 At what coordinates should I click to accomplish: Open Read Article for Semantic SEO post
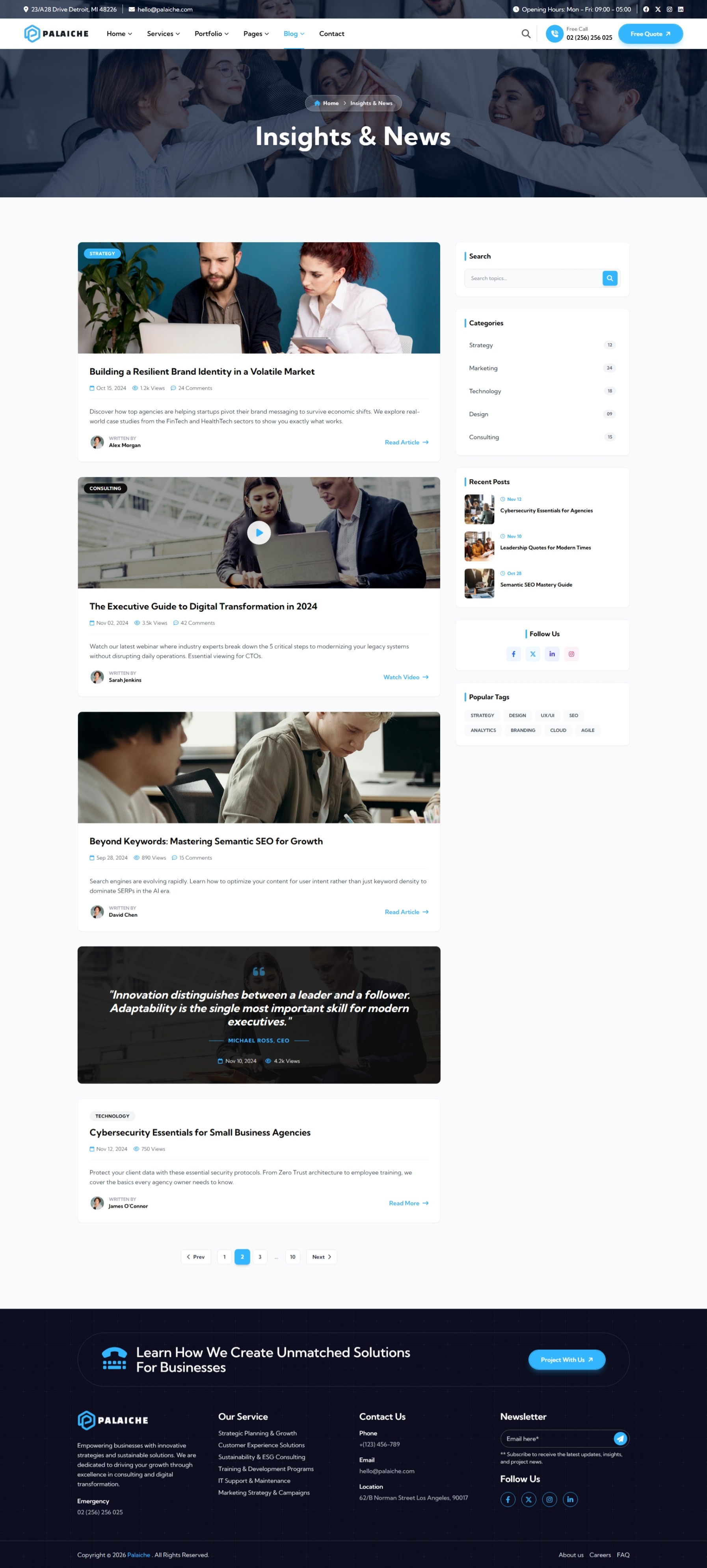[x=407, y=912]
